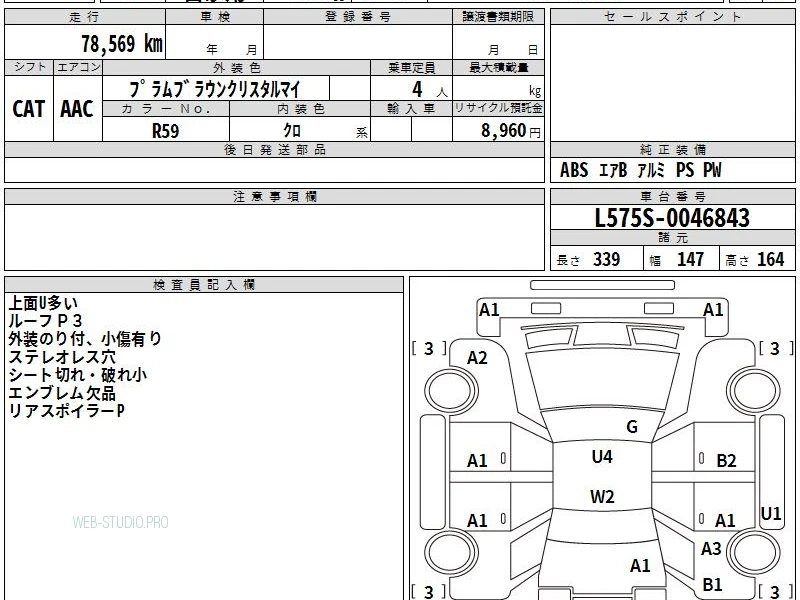The height and width of the screenshot is (600, 800).
Task: Click the 車検 inspection header
Action: 215,17
